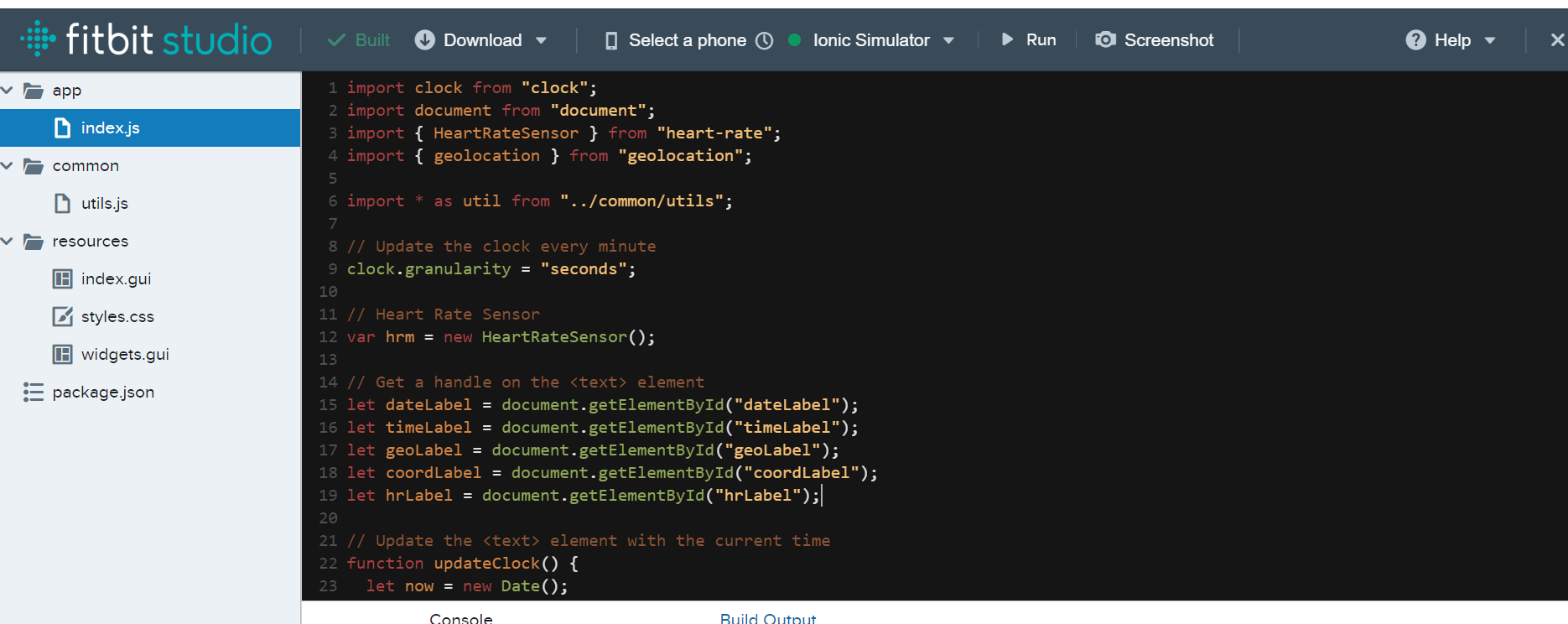This screenshot has height=624, width=1568.
Task: Click line number 23 in the gutter
Action: click(328, 586)
